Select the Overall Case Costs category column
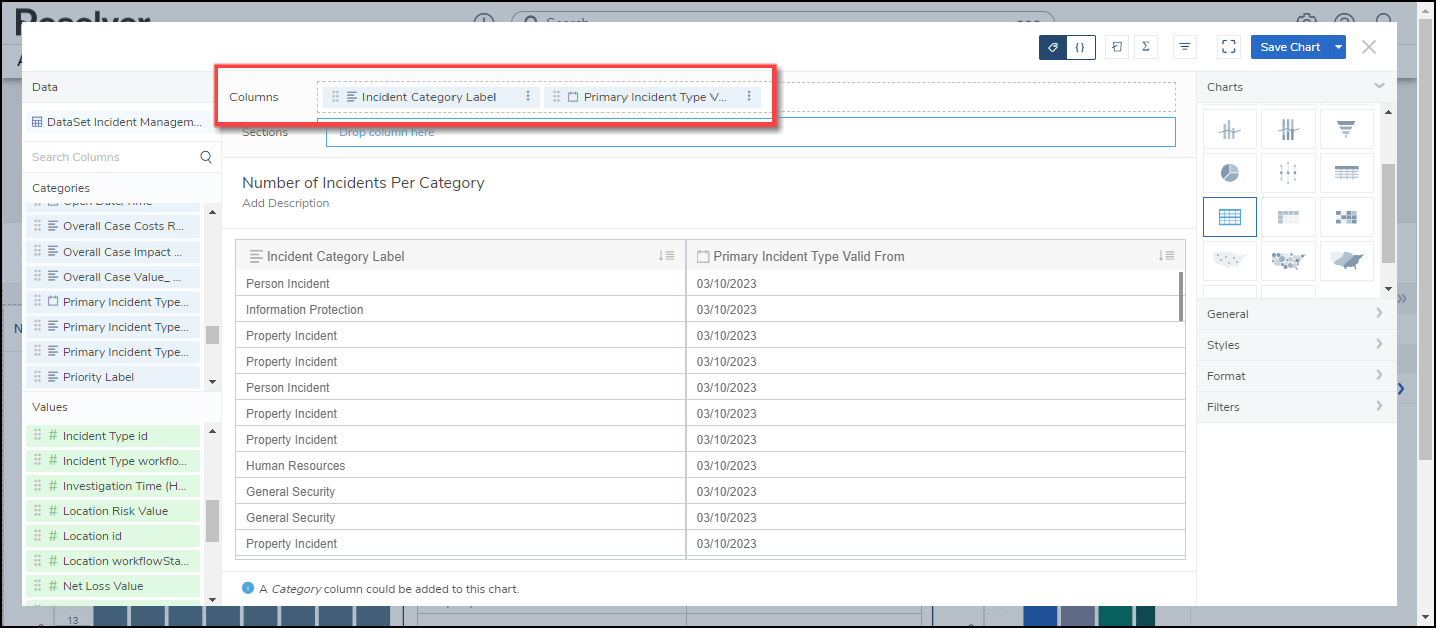Screen dimensions: 1436x628 (114, 226)
